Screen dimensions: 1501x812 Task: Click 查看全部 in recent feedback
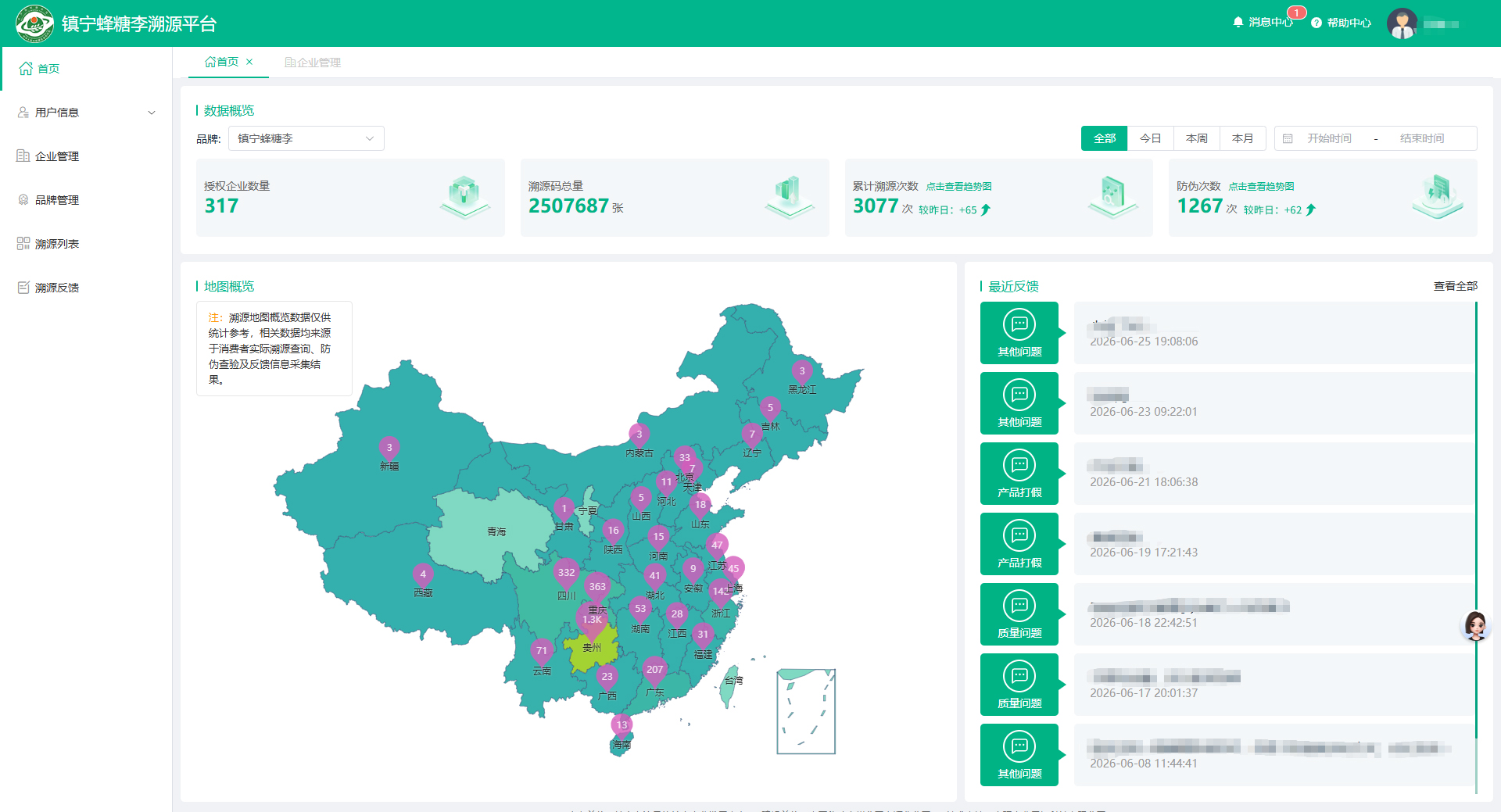(1456, 286)
